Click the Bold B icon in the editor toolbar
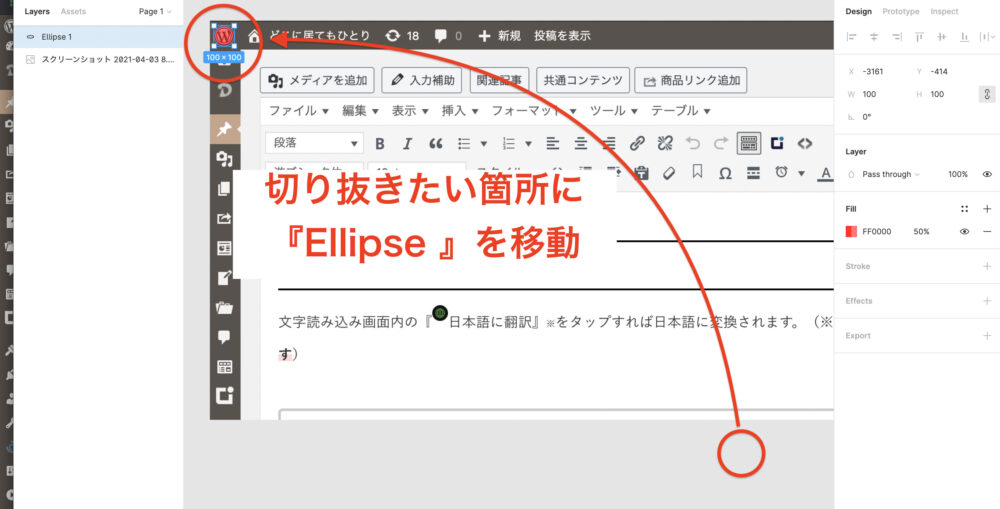This screenshot has width=1000, height=509. 379,144
